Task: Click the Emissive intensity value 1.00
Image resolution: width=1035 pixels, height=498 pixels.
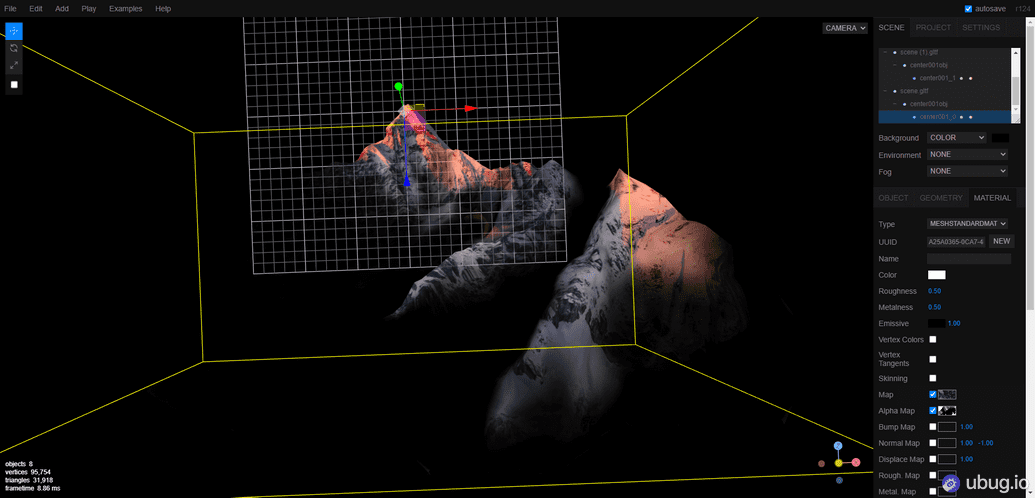Action: [954, 324]
